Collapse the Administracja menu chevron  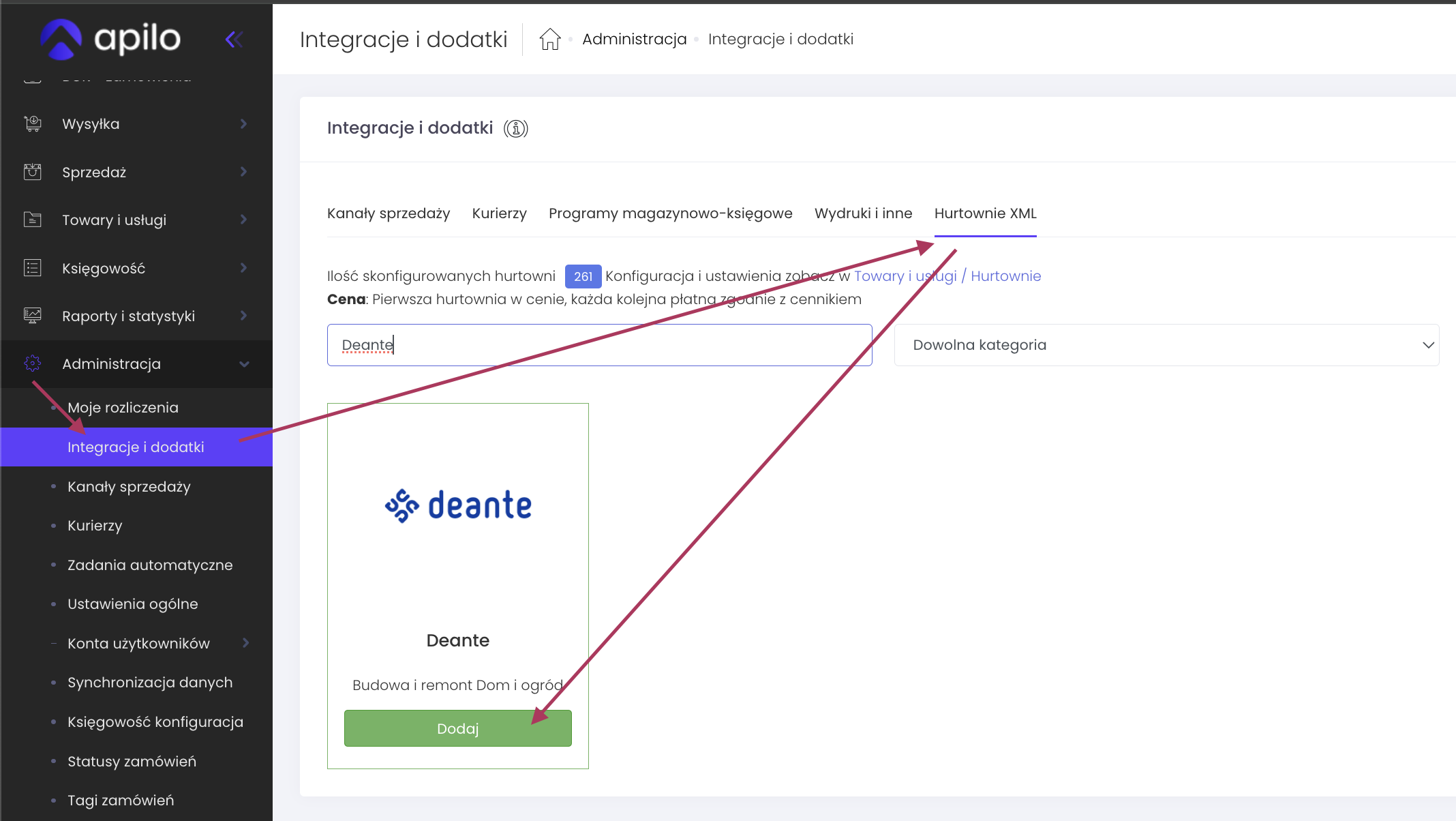click(244, 364)
